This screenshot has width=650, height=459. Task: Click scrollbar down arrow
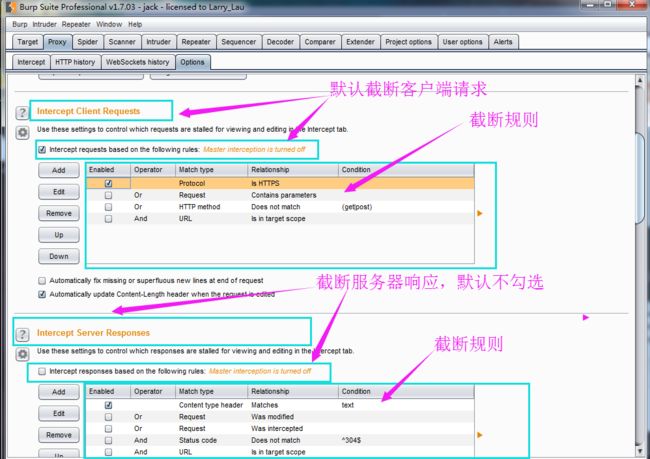(640, 450)
